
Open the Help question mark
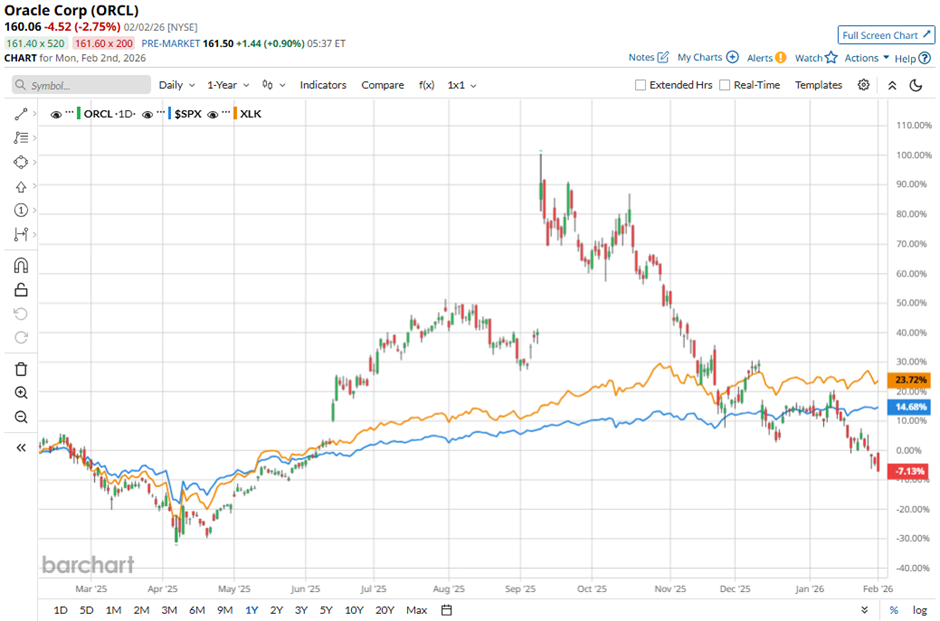tap(925, 58)
